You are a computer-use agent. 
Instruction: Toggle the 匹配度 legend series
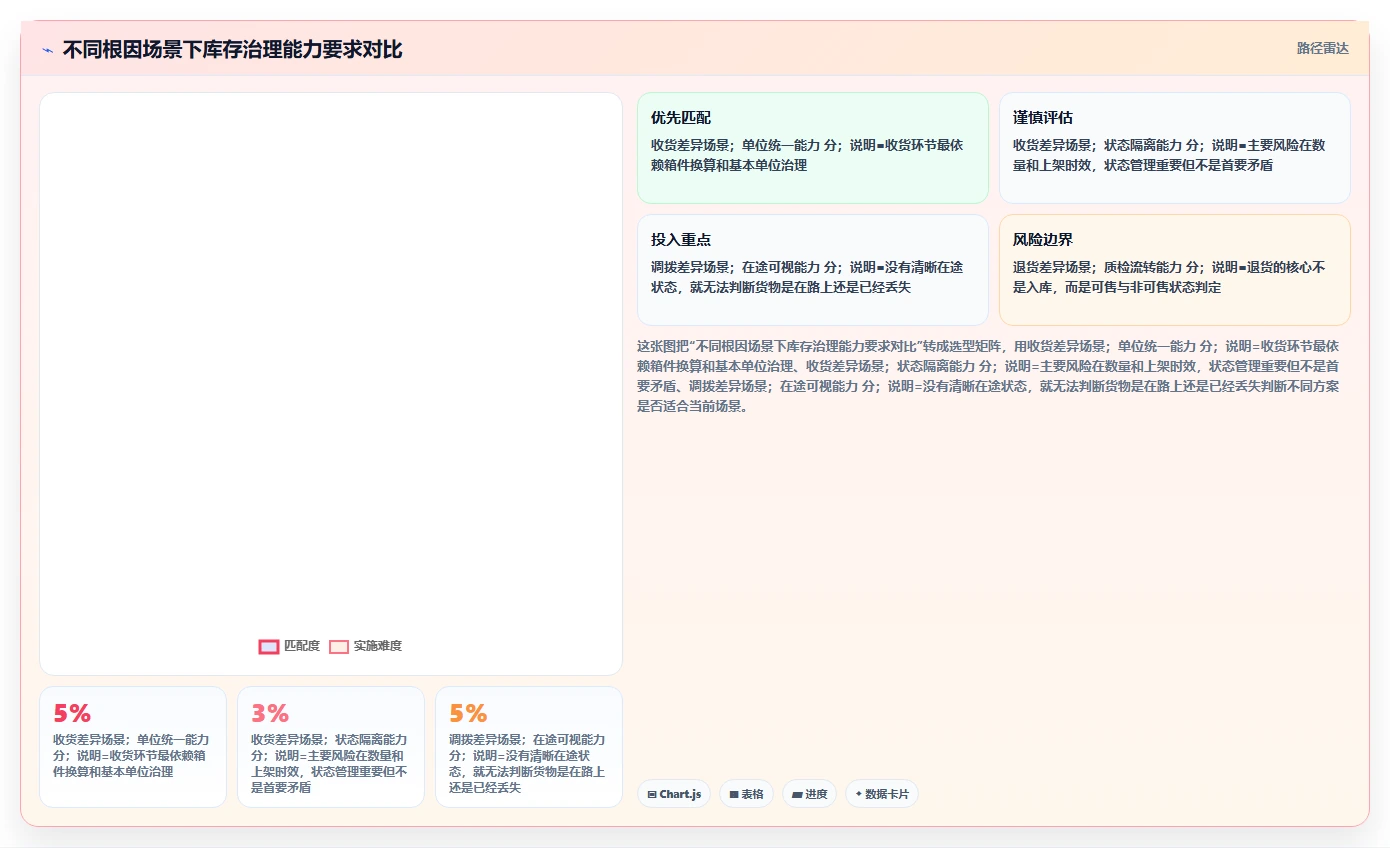coord(289,646)
